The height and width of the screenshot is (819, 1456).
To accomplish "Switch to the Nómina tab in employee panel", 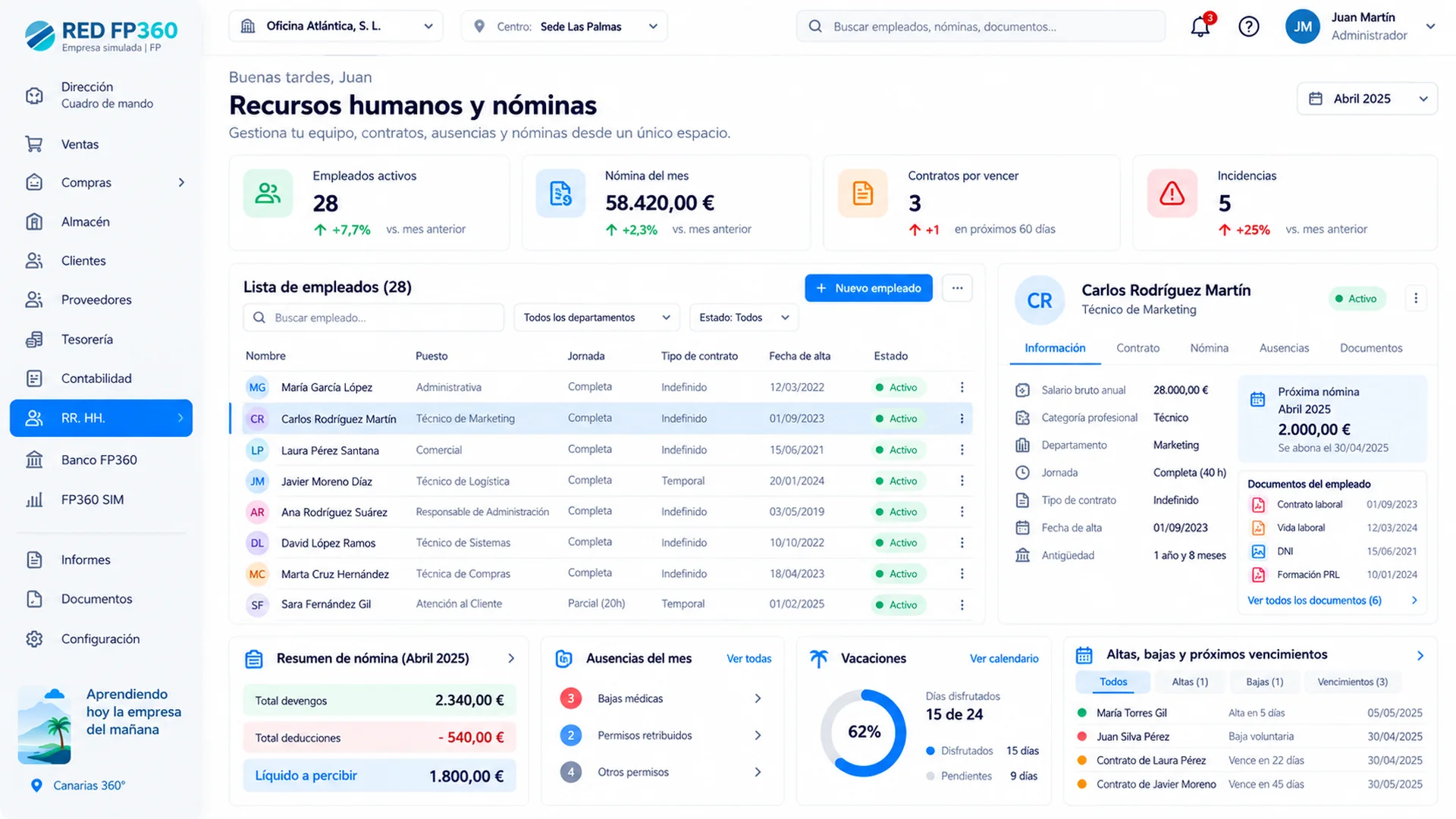I will (1209, 348).
